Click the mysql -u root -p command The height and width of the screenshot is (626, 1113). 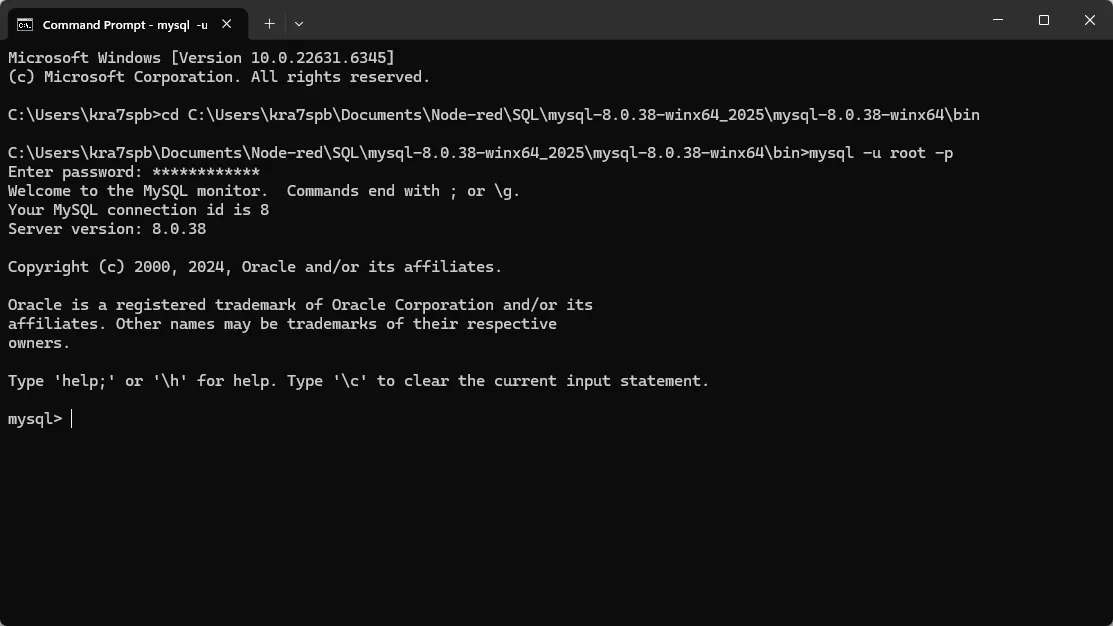coord(880,153)
